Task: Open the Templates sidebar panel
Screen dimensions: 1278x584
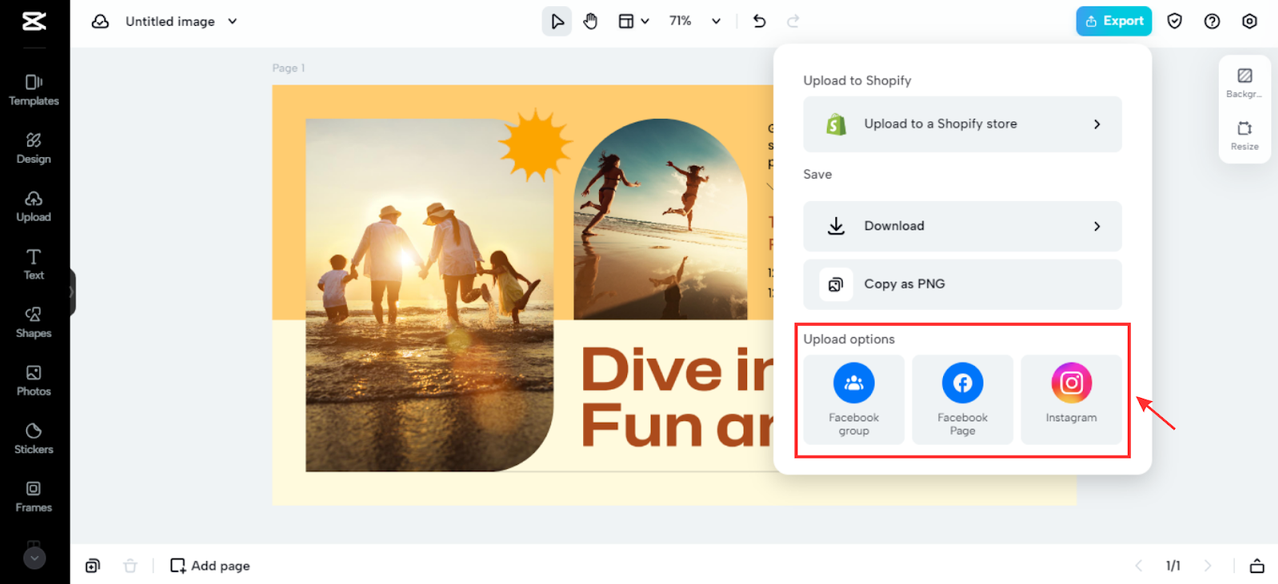Action: 34,90
